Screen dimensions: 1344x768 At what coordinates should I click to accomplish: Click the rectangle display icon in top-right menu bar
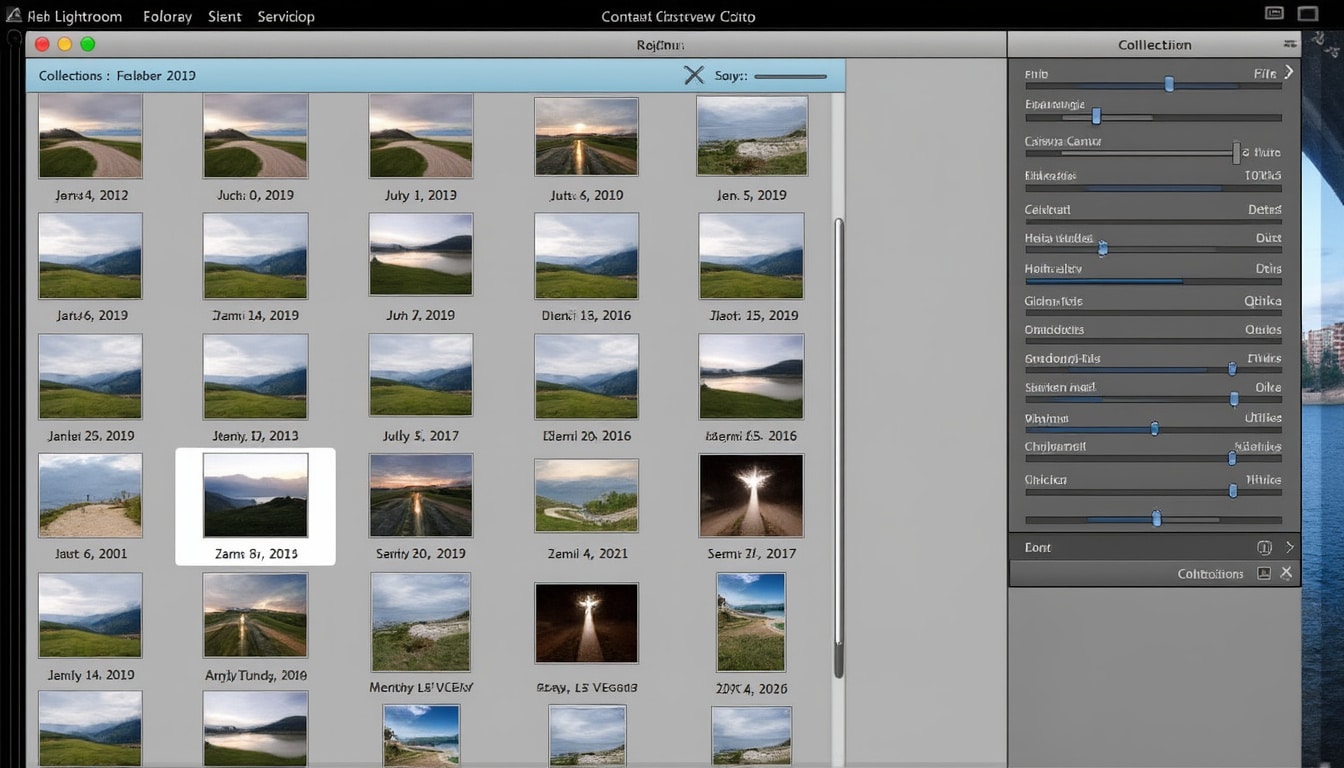[x=1308, y=14]
